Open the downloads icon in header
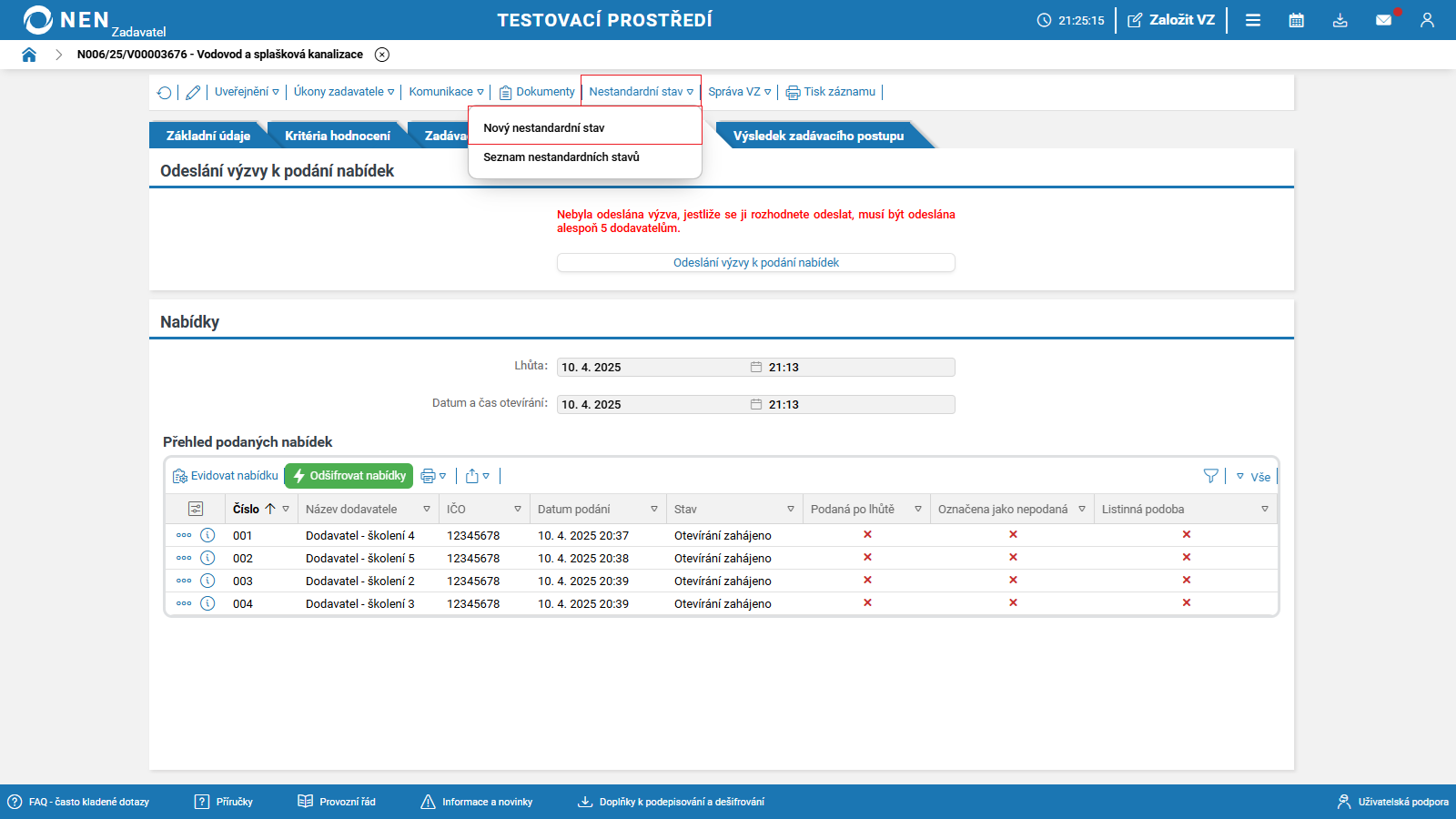This screenshot has height=819, width=1456. click(1340, 20)
